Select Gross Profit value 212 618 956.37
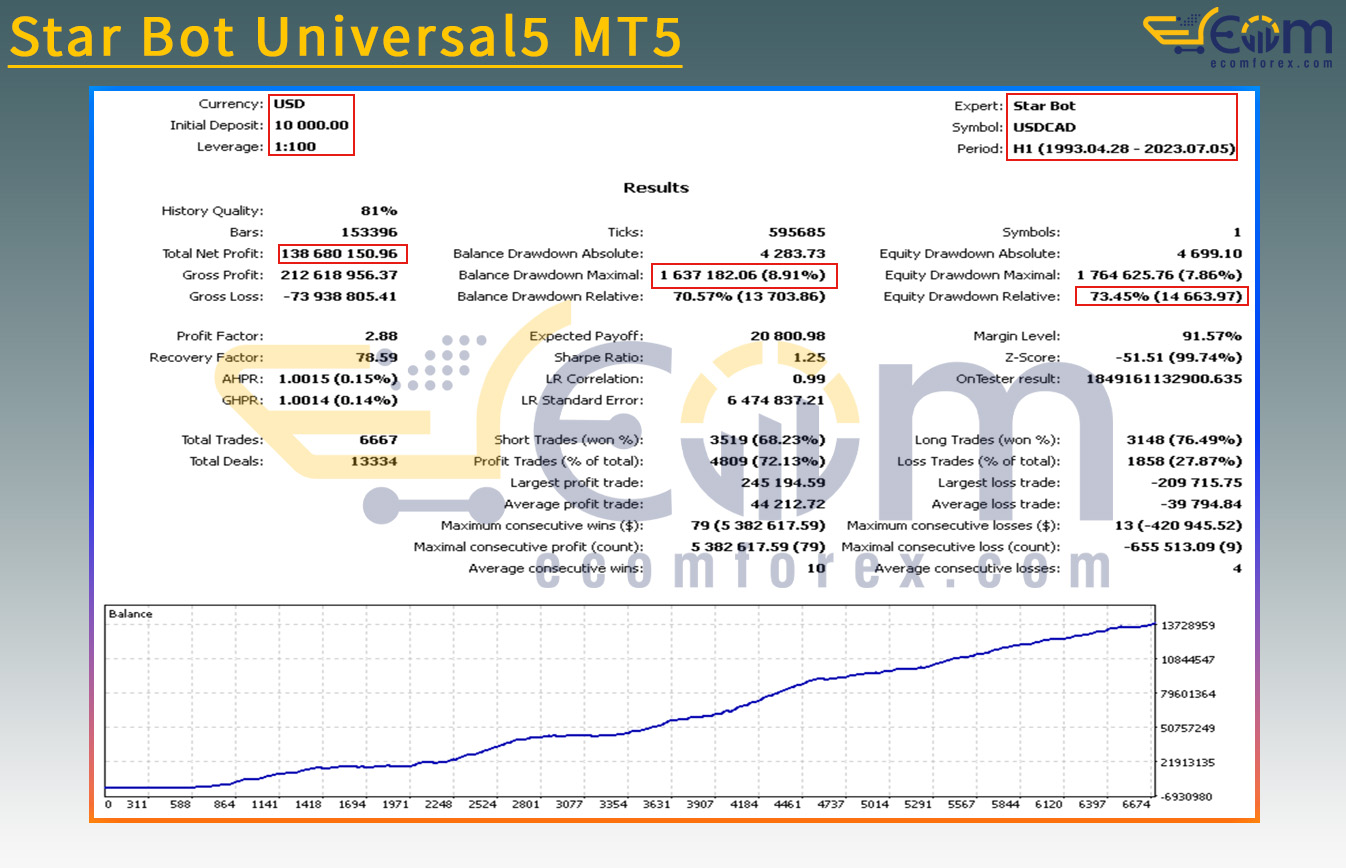 click(341, 275)
